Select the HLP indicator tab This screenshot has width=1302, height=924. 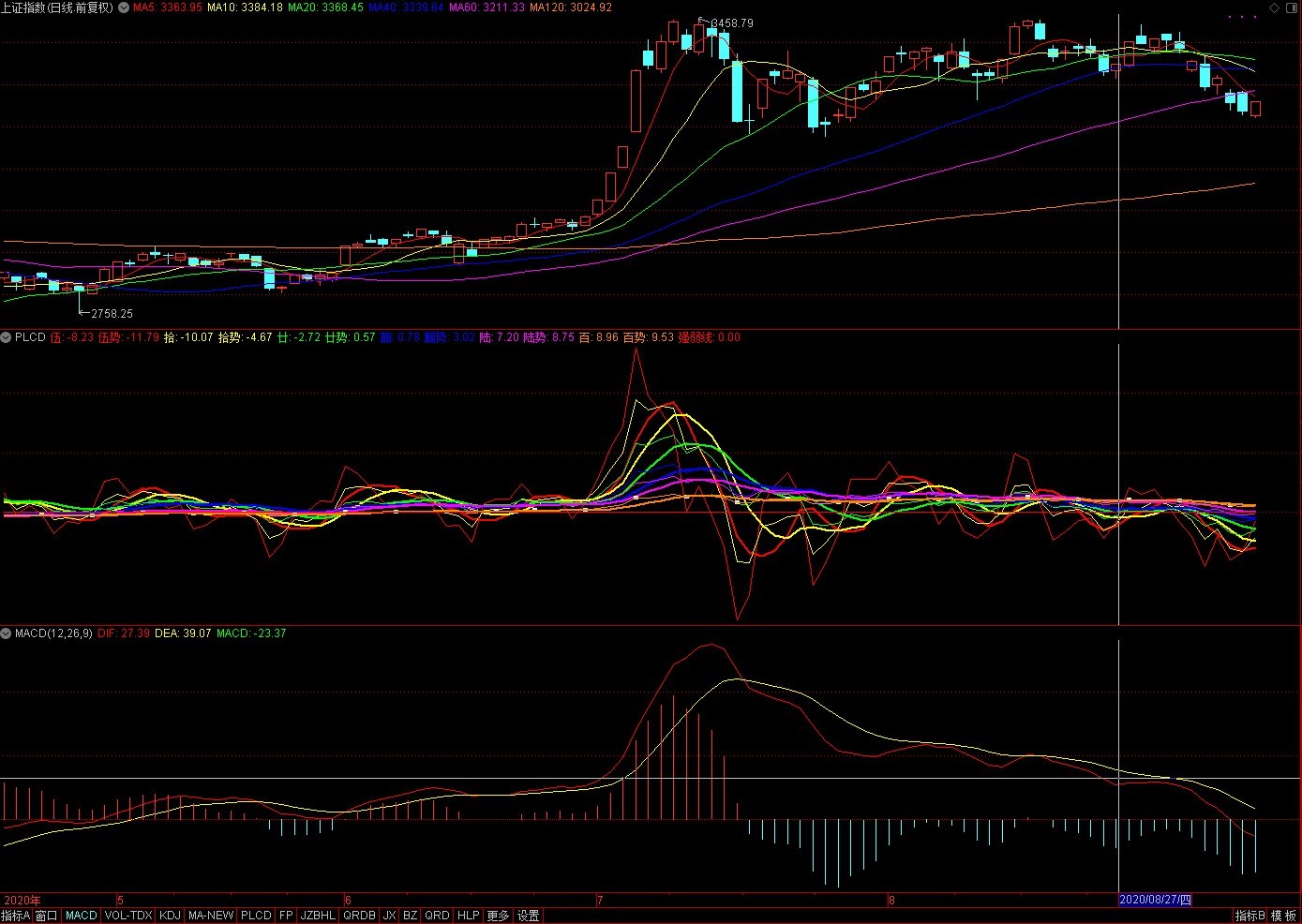click(x=469, y=916)
